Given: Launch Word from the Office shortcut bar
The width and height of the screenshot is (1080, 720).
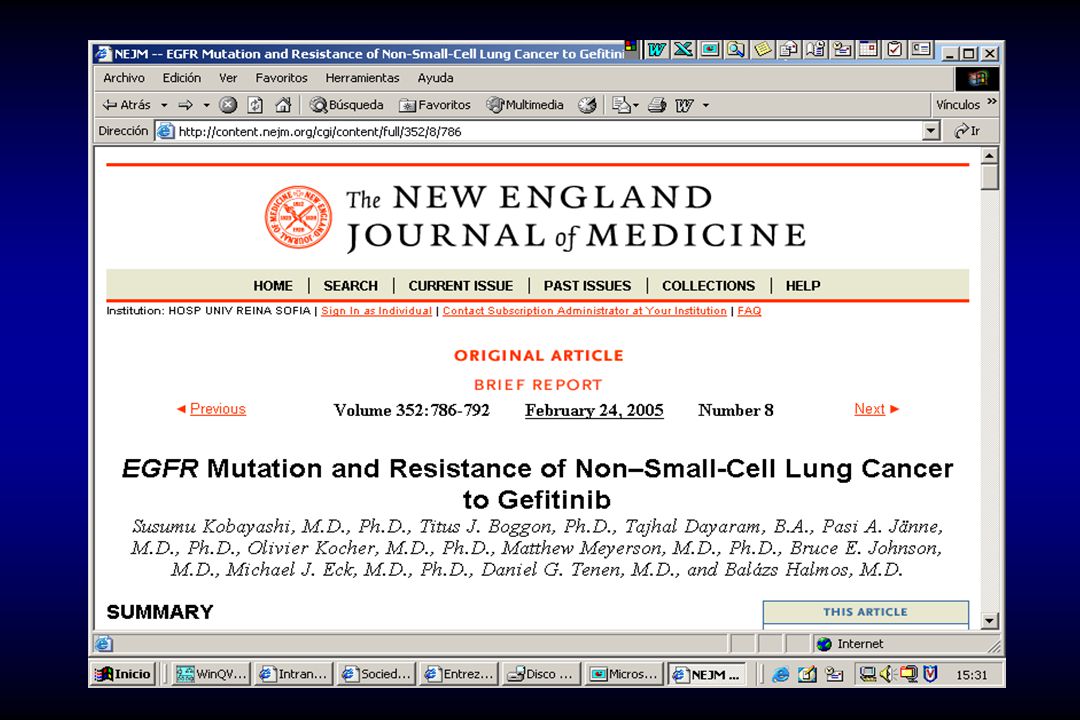Looking at the screenshot, I should (656, 50).
